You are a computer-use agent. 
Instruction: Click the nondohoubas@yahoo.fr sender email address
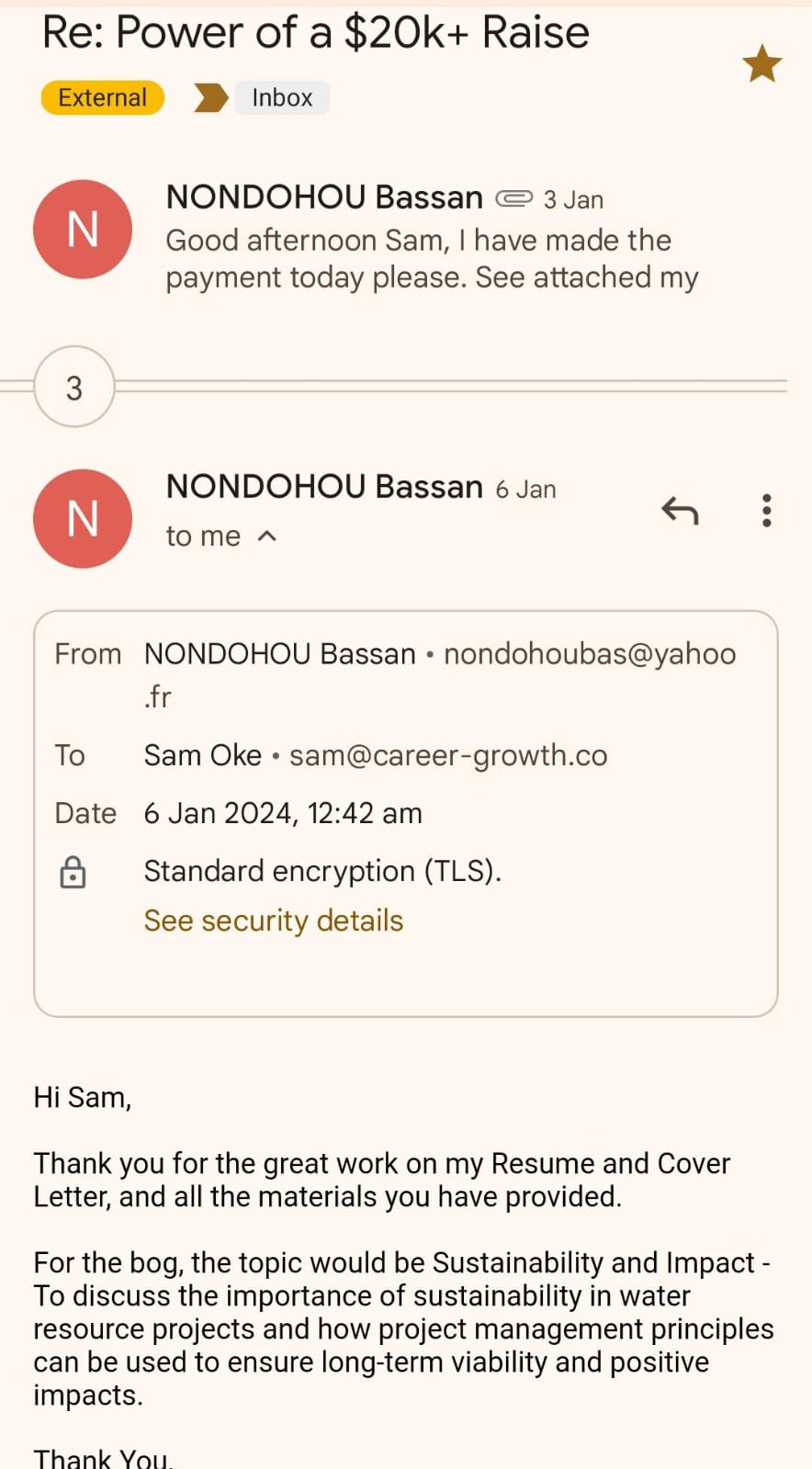pyautogui.click(x=590, y=654)
